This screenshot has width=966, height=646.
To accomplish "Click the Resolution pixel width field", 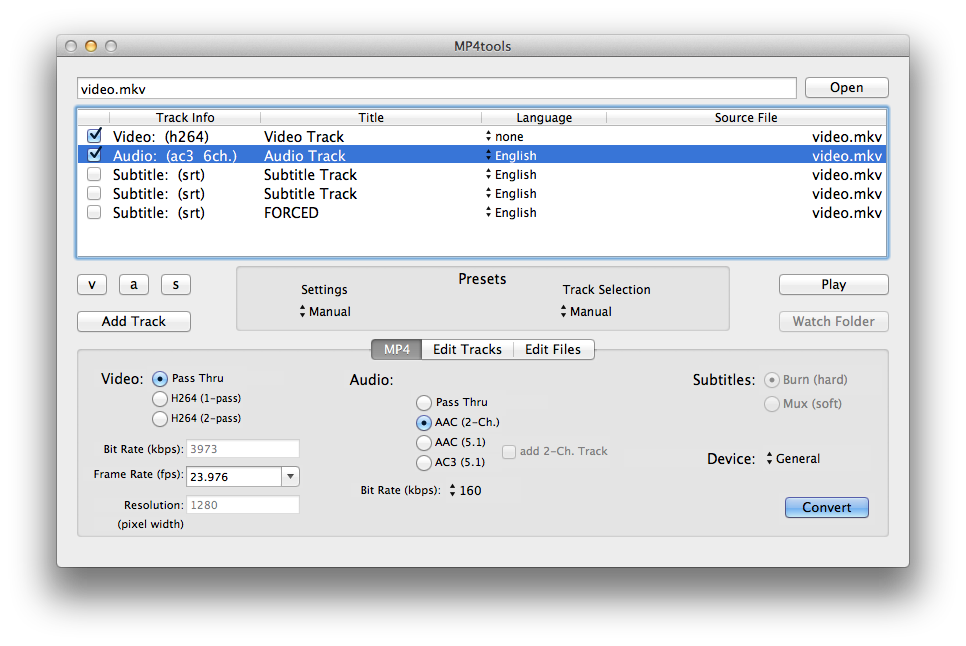I will pyautogui.click(x=243, y=505).
